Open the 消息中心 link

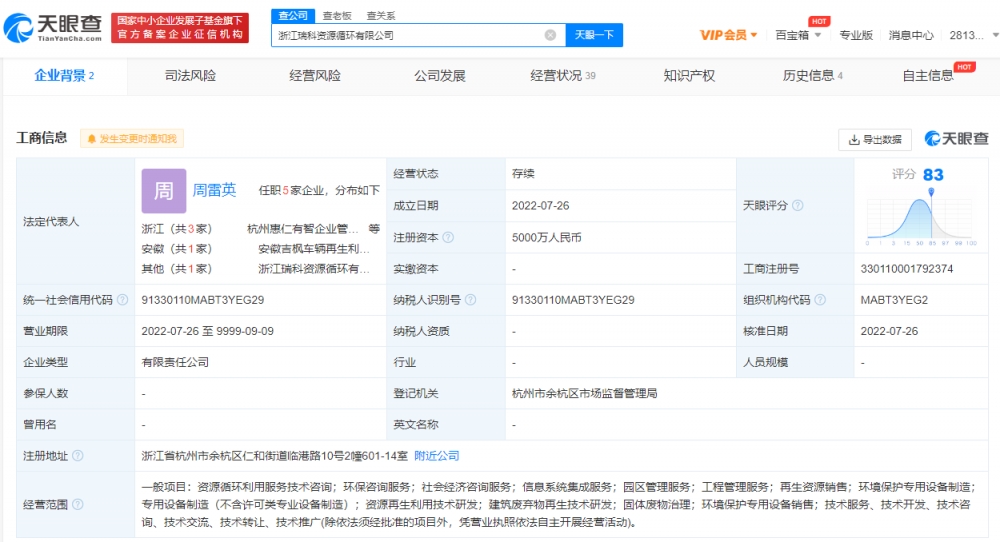[x=911, y=35]
